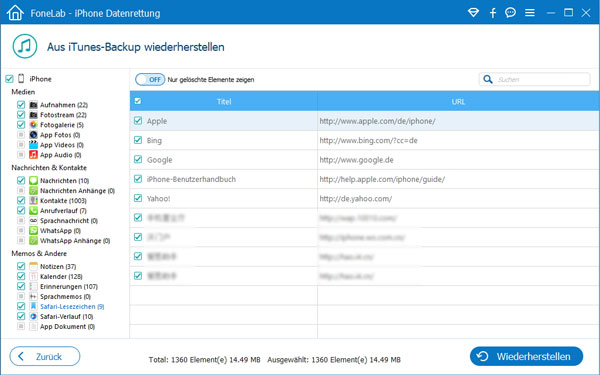Image resolution: width=600 pixels, height=375 pixels.
Task: Sort by the Titel column header
Action: pos(223,101)
